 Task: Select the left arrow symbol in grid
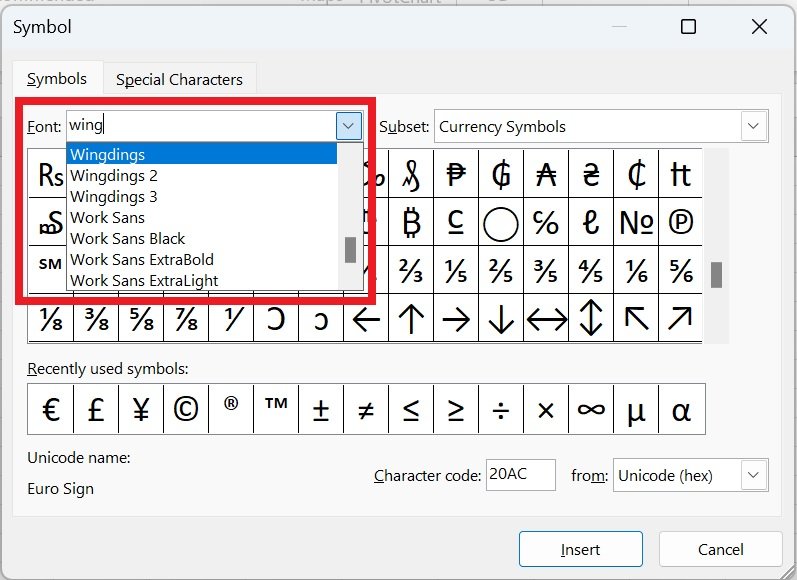tap(366, 320)
